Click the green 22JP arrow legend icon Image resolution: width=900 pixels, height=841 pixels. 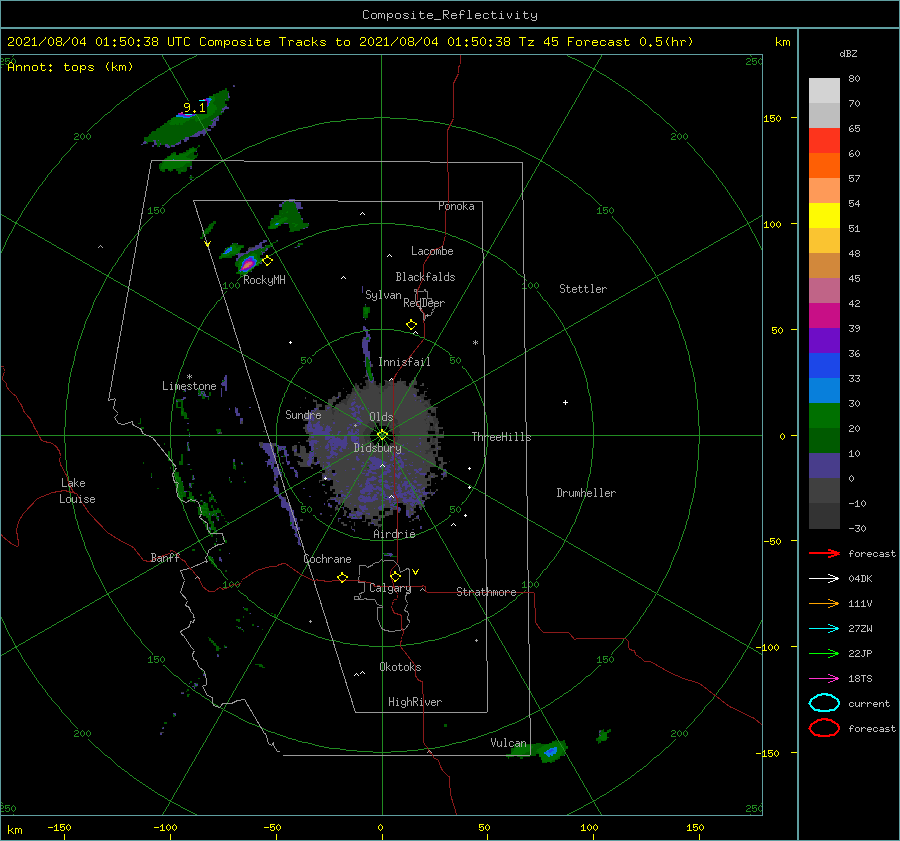824,653
